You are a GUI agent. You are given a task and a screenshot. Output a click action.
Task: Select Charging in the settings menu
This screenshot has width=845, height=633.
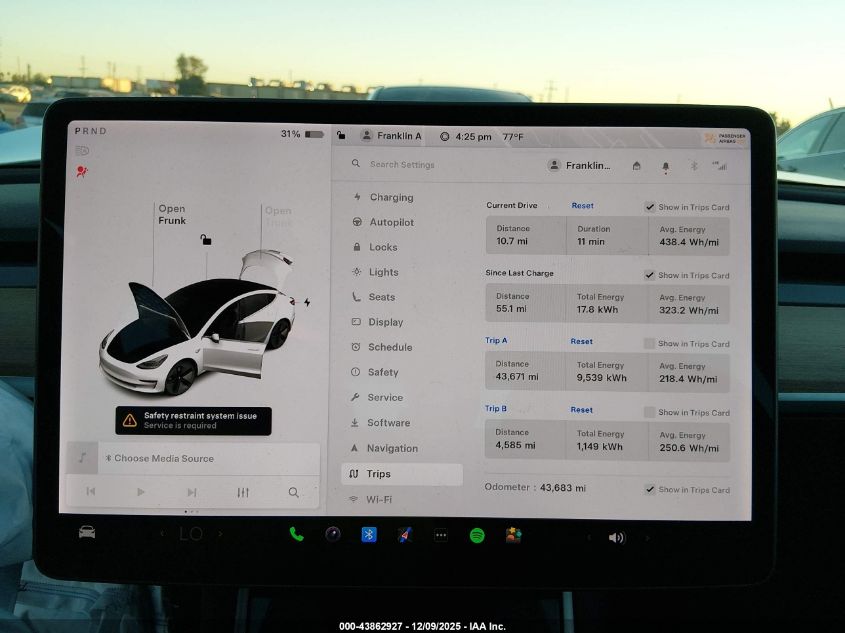pos(390,197)
